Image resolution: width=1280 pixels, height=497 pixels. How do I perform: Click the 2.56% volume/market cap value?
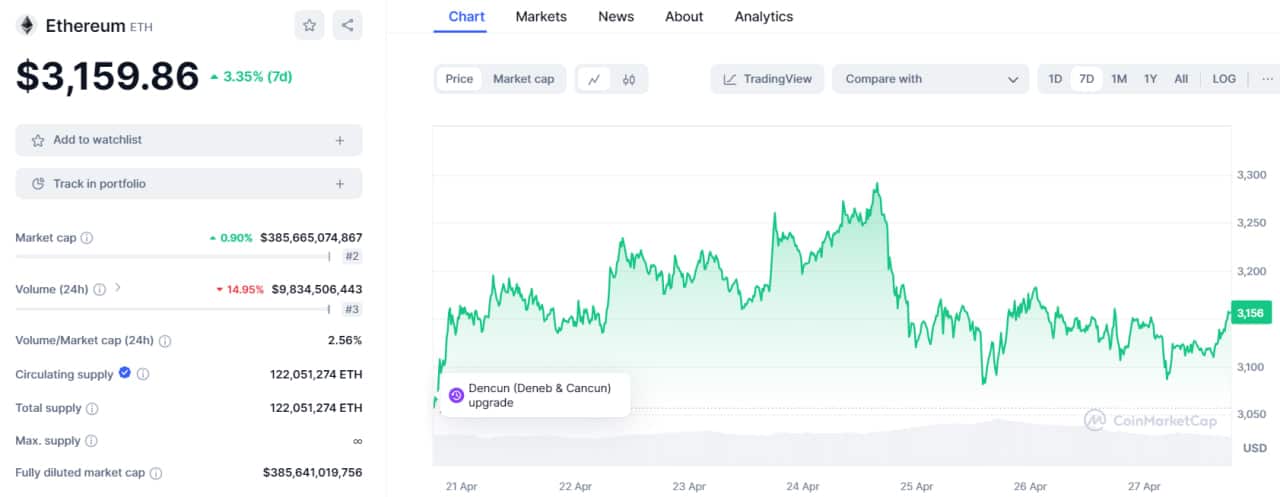(345, 341)
